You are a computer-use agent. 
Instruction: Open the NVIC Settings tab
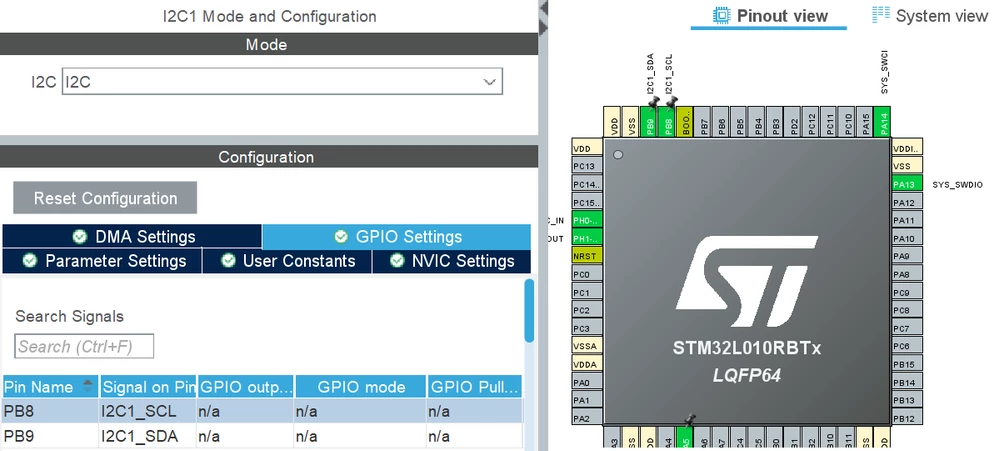pyautogui.click(x=451, y=261)
